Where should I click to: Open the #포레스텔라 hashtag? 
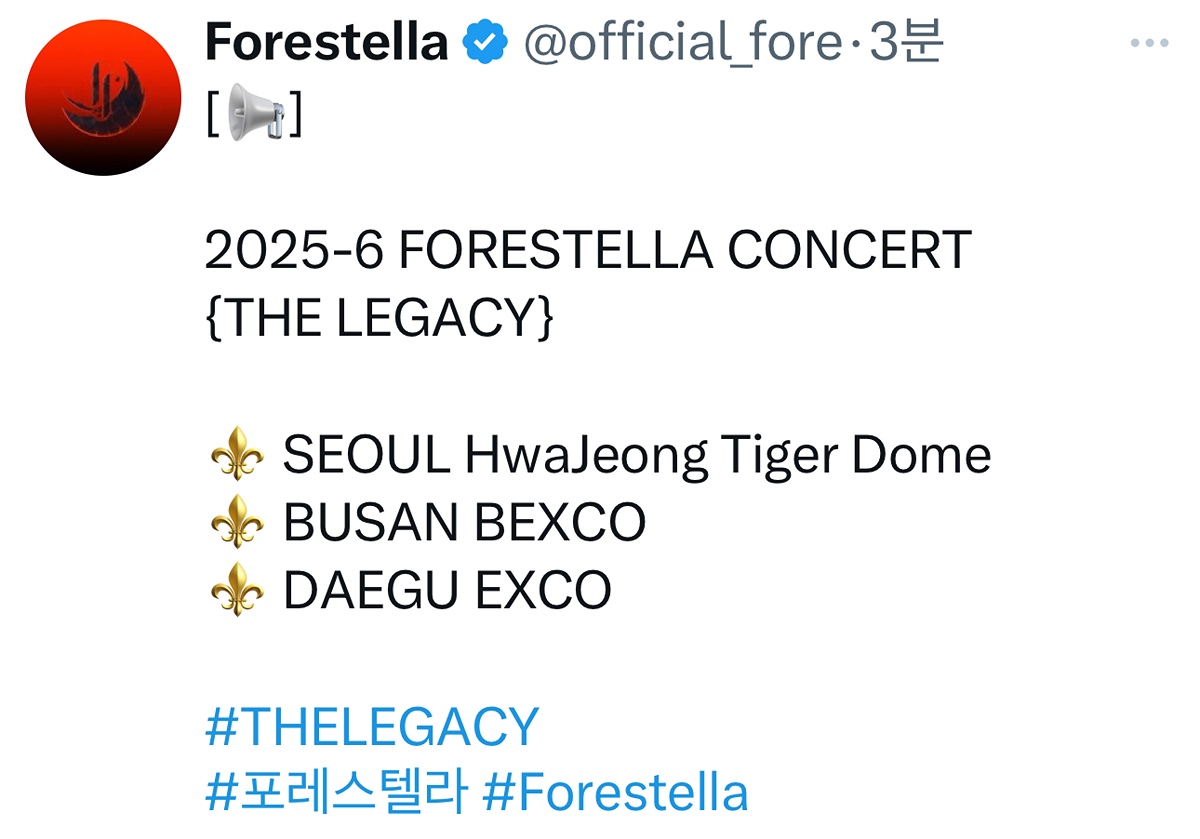336,793
